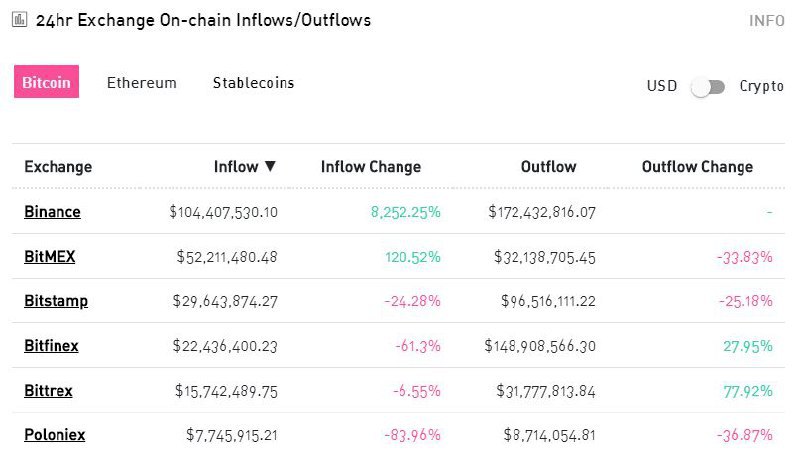This screenshot has height=471, width=800.
Task: Select the Bitcoin tab
Action: tap(46, 83)
